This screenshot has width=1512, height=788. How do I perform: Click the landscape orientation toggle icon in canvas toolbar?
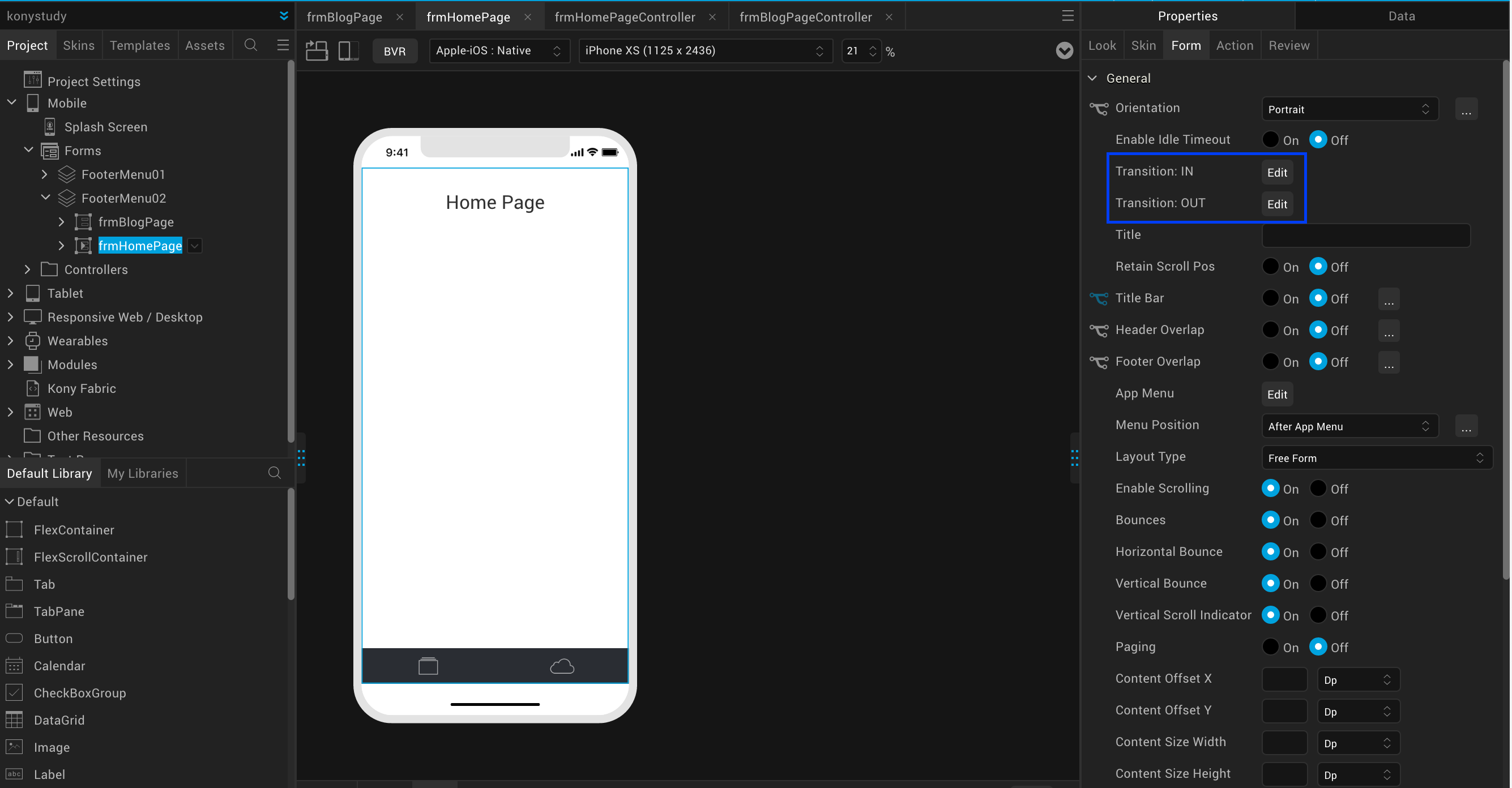coord(317,51)
